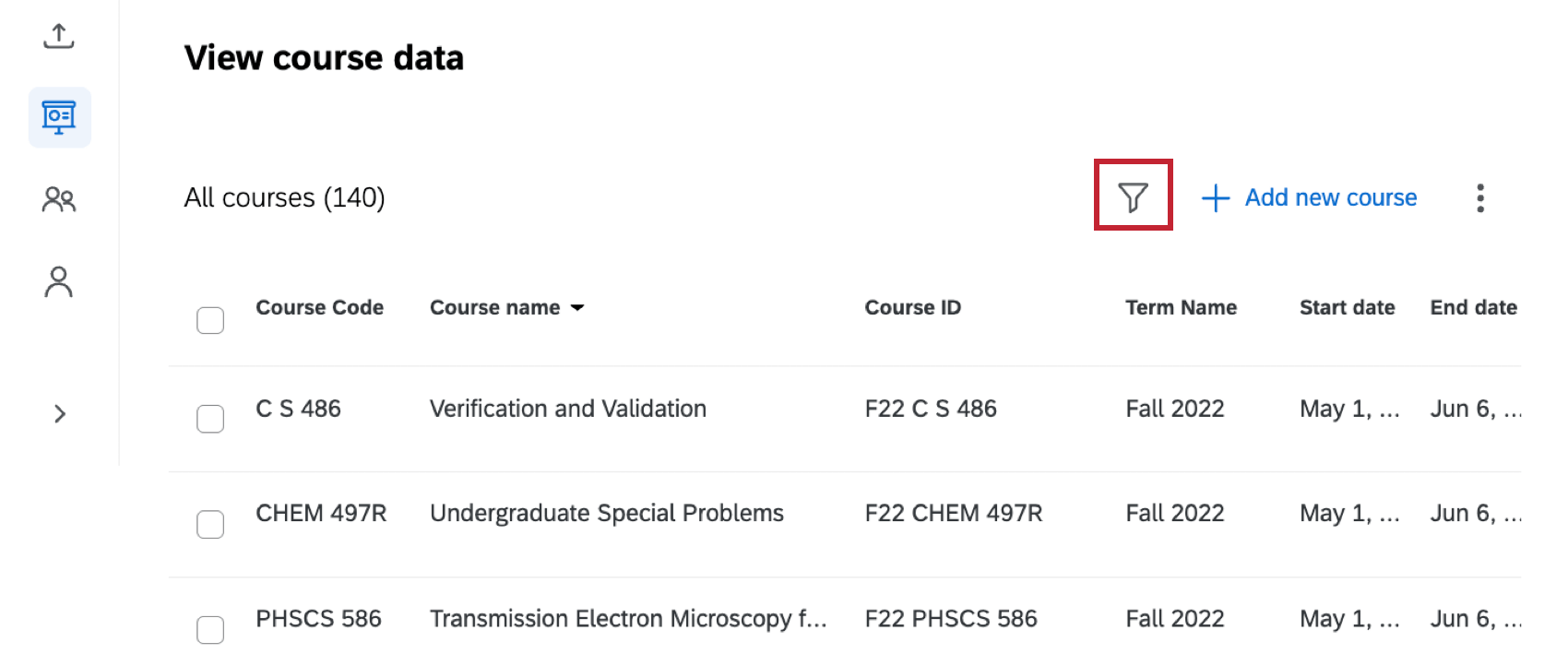Viewport: 1568px width, 666px height.
Task: Click the Start date column header
Action: tap(1347, 307)
